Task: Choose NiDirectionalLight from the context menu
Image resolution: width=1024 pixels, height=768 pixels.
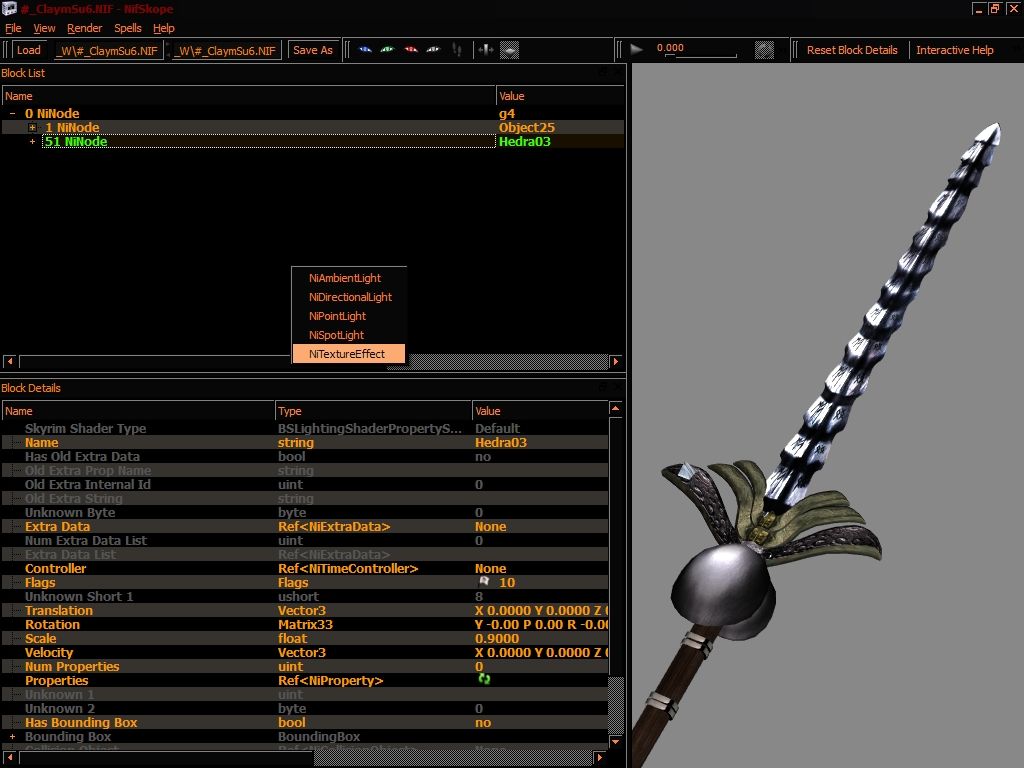Action: pos(349,296)
